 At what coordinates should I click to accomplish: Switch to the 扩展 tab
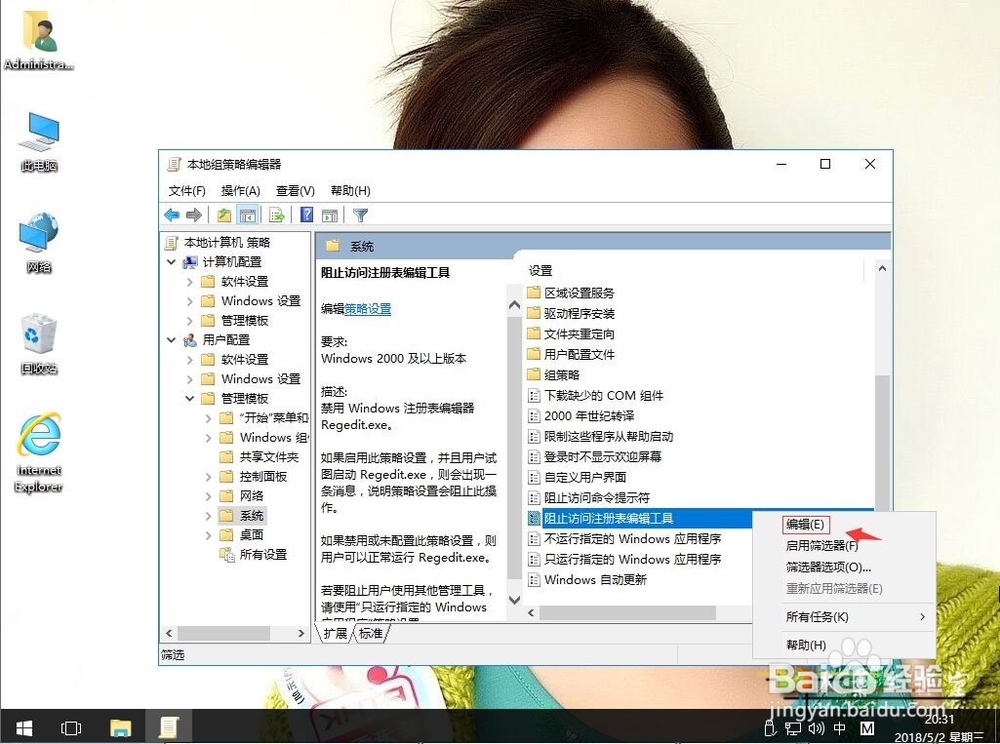(335, 633)
